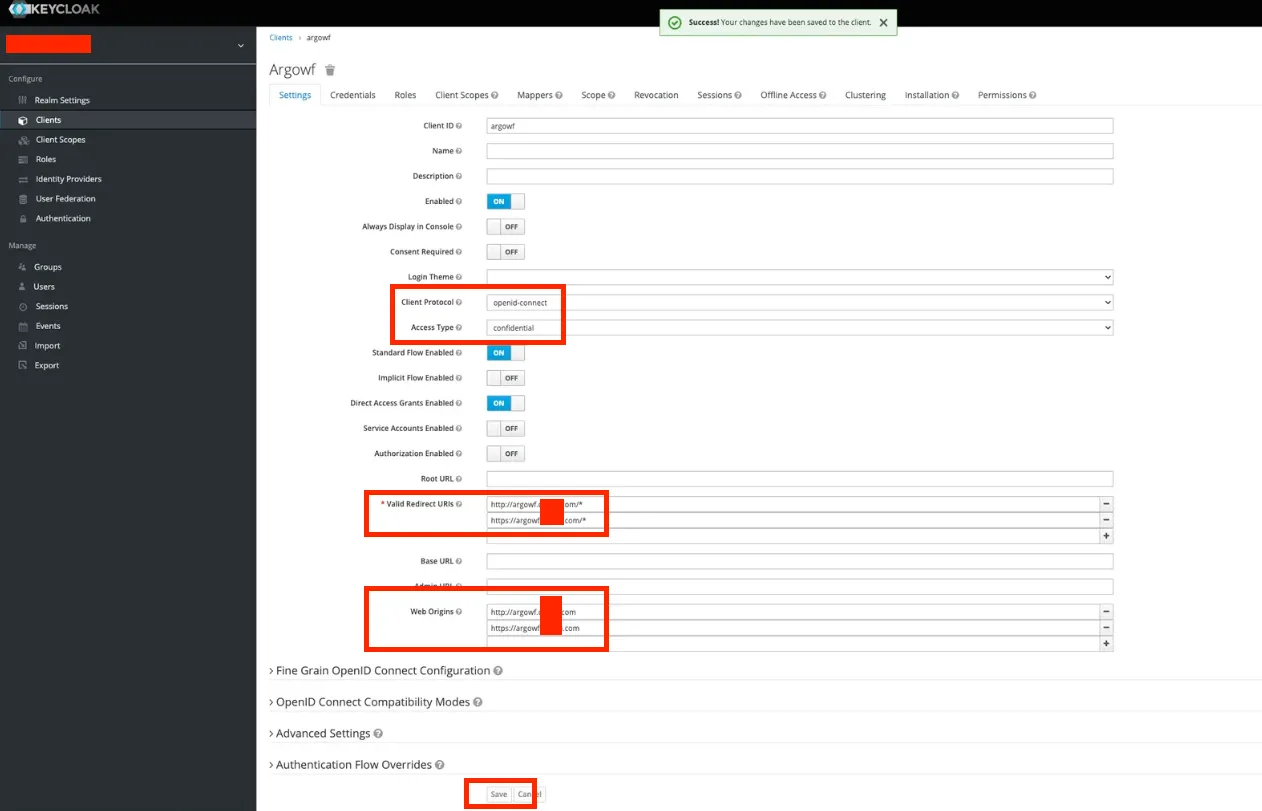
Task: Open the Mappers tab
Action: tap(540, 95)
